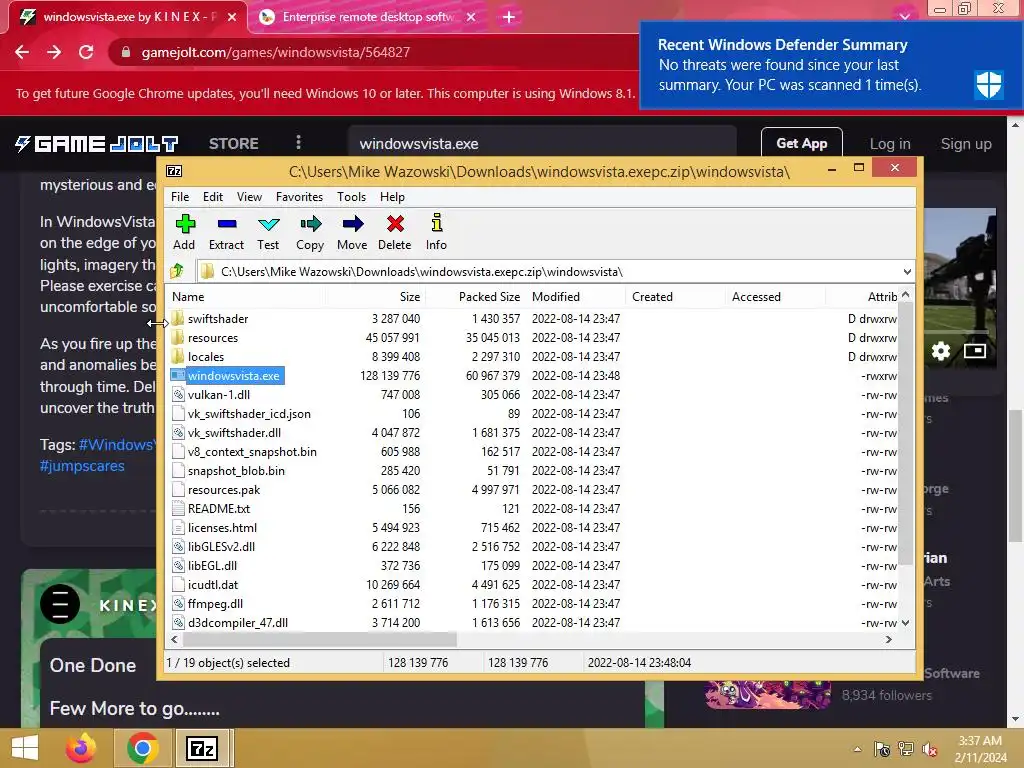Click the Sign up link
The height and width of the screenshot is (768, 1024).
(966, 144)
